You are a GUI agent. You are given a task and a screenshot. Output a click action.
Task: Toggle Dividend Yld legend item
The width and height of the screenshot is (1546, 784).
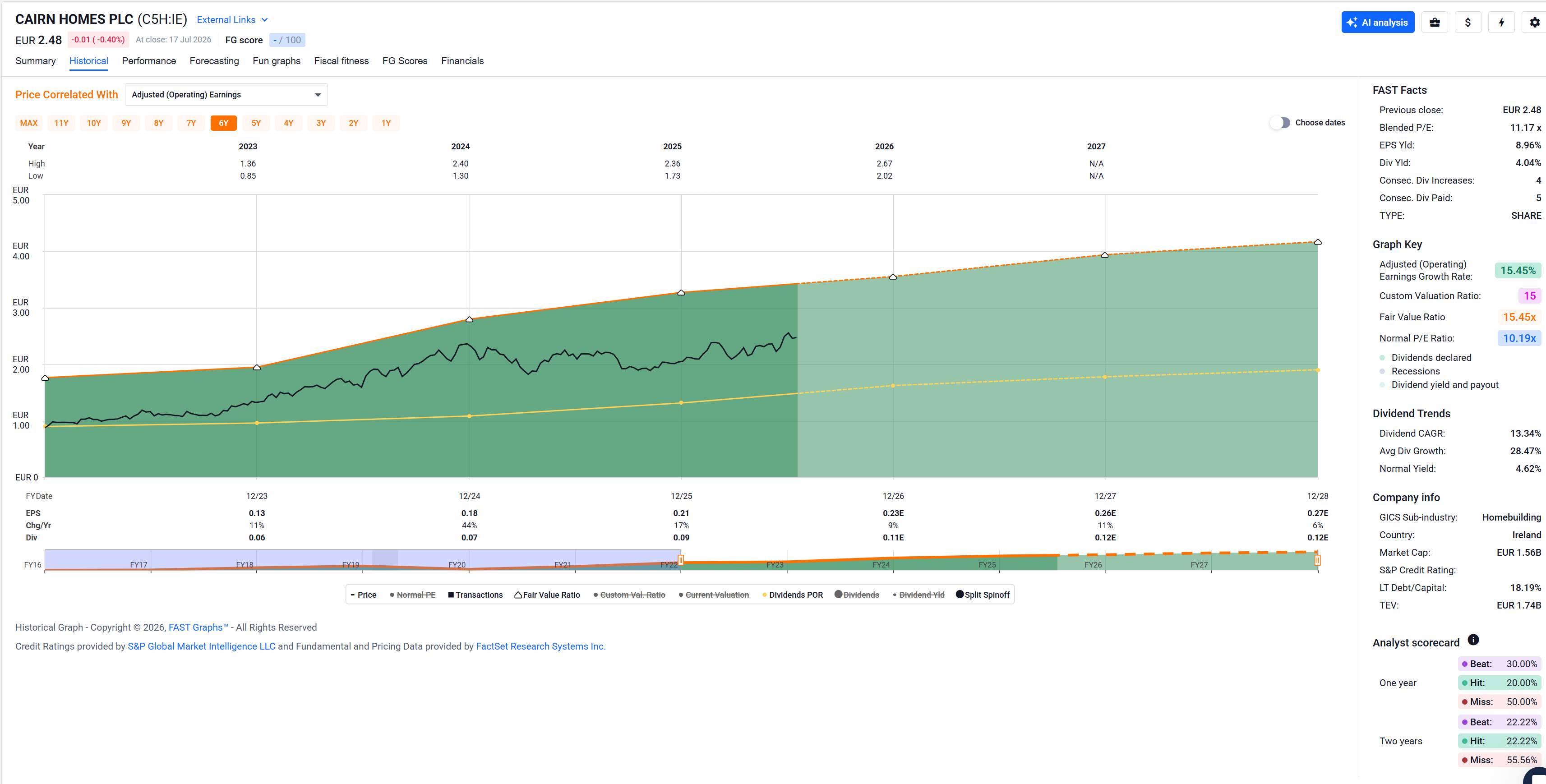(x=919, y=595)
